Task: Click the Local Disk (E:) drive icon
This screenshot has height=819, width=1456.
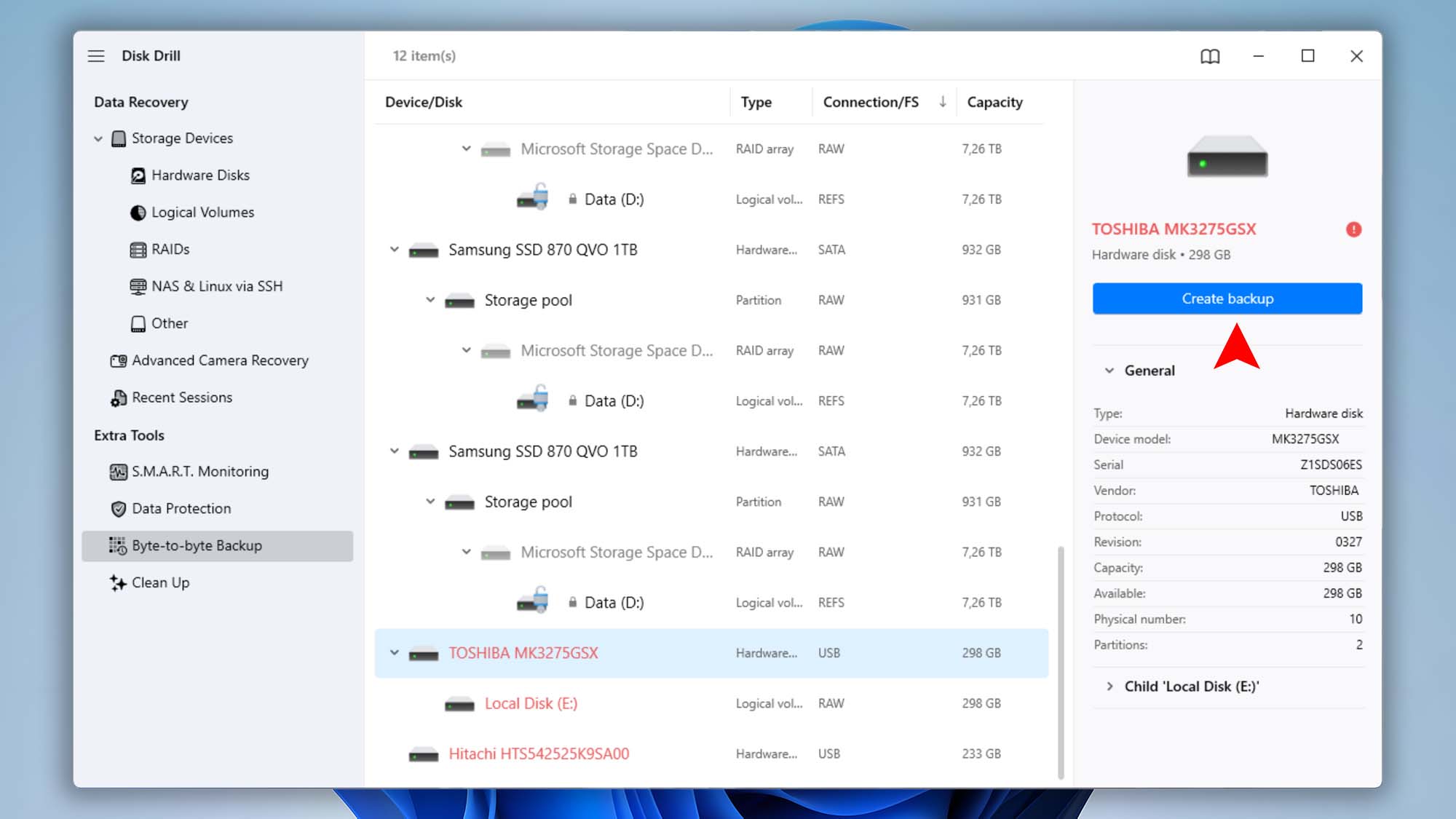Action: [x=459, y=704]
